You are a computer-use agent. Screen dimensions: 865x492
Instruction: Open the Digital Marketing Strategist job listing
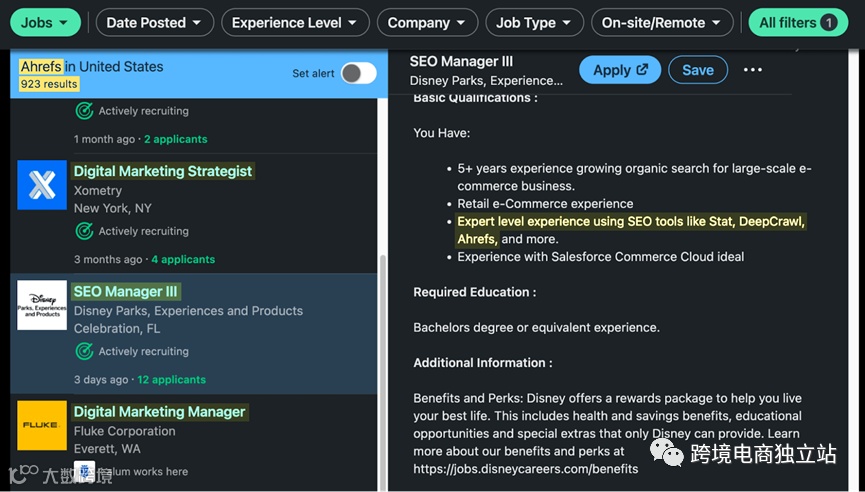pyautogui.click(x=163, y=171)
